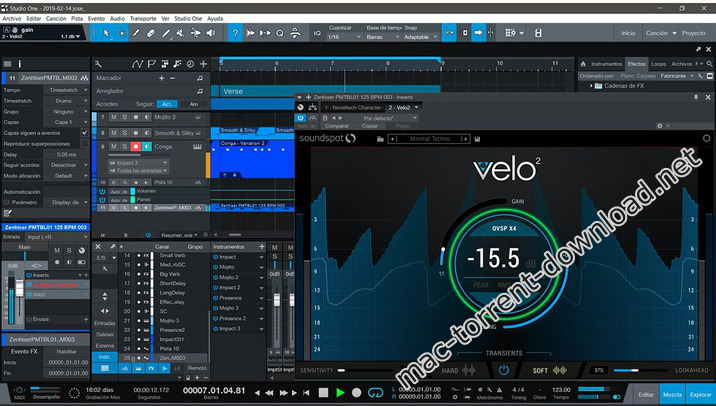Open Seguir acordes Desactivar dropdown
The width and height of the screenshot is (716, 406).
pyautogui.click(x=67, y=165)
